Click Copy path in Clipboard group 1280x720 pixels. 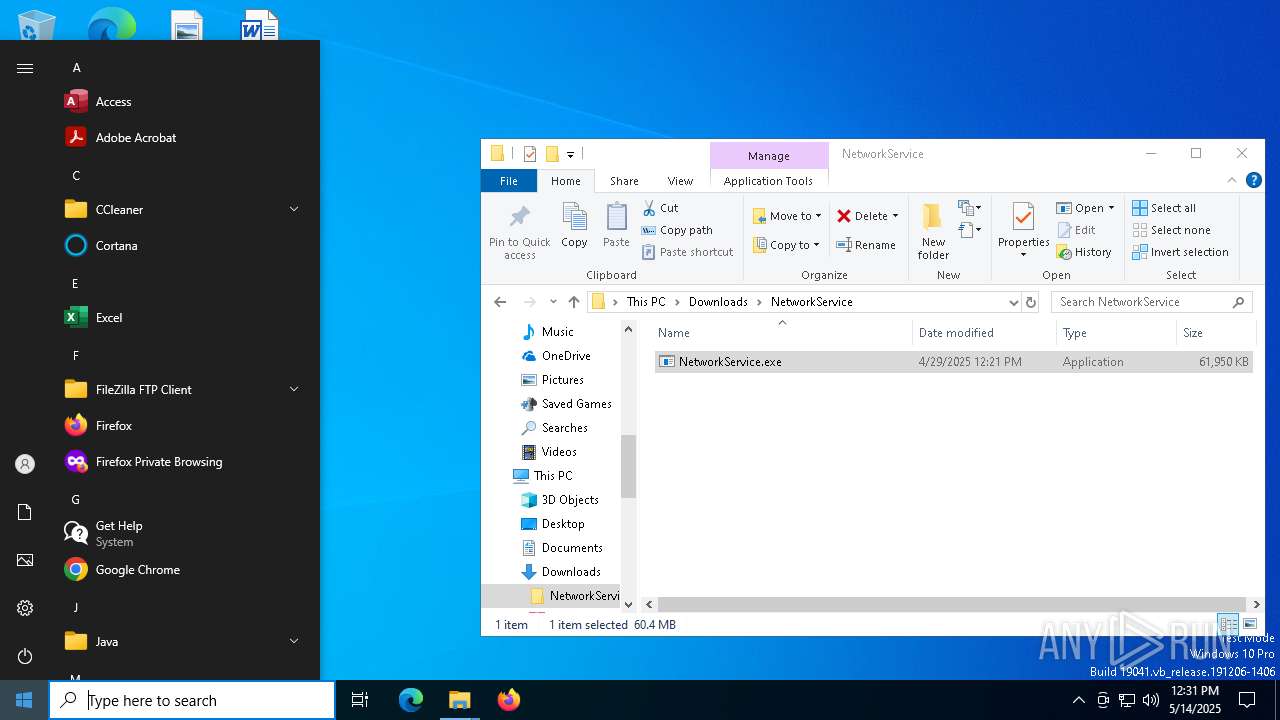pos(677,230)
